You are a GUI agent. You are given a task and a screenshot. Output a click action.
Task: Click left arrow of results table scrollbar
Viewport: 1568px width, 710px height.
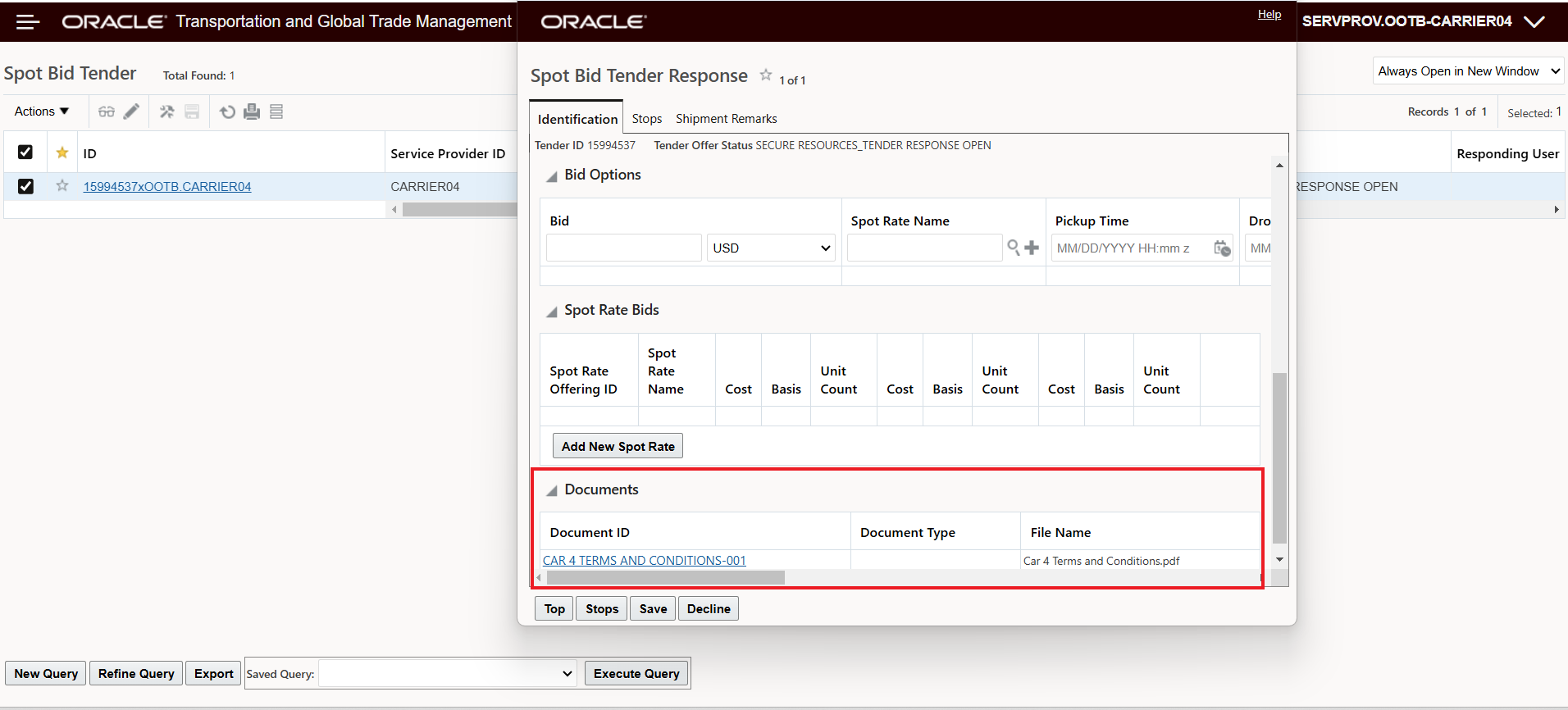[x=394, y=210]
